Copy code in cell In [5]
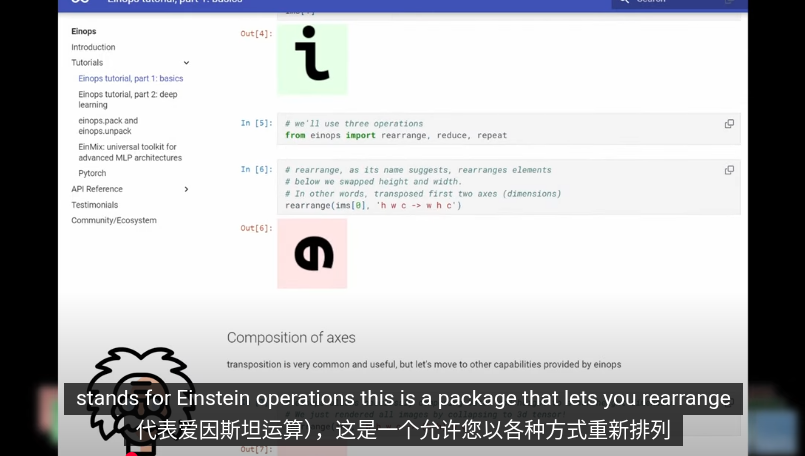The image size is (805, 456). tap(729, 124)
